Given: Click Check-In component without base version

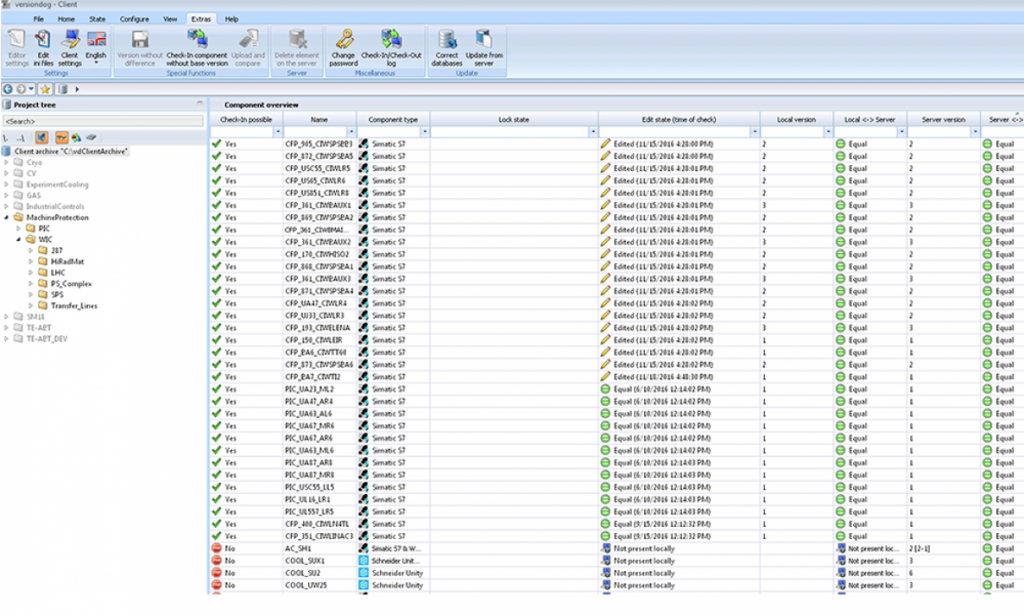Looking at the screenshot, I should click(x=197, y=41).
